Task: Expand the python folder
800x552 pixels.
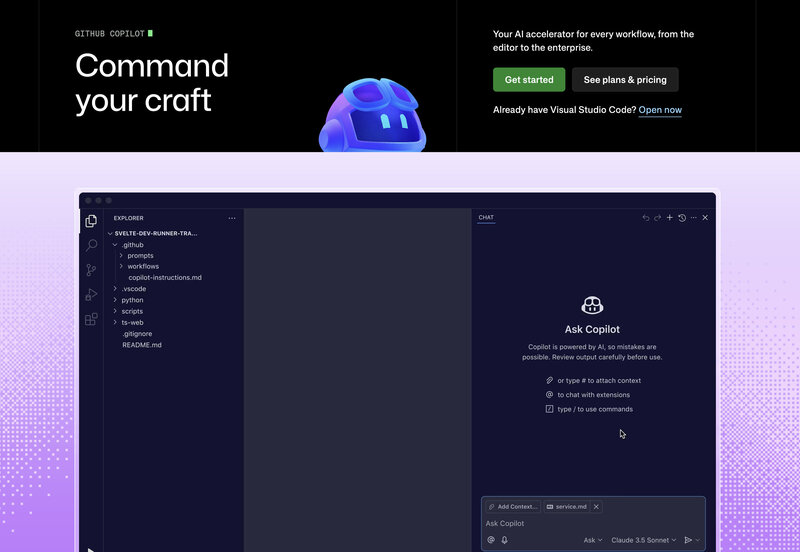Action: 115,300
